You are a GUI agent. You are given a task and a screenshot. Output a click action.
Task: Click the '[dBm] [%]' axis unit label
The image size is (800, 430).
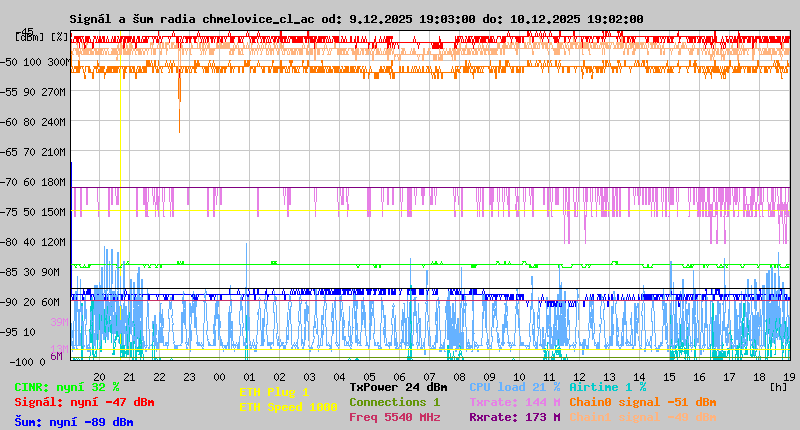tap(42, 37)
